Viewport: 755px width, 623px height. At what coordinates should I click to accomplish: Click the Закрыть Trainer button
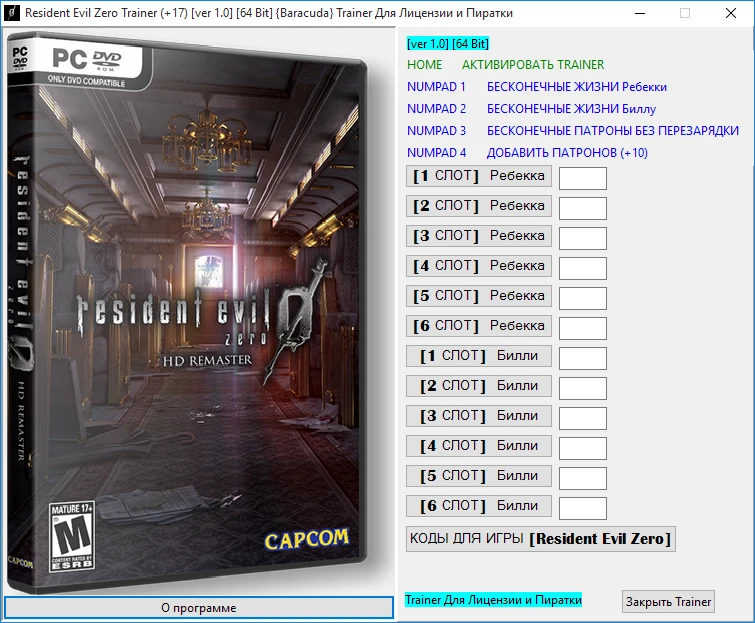[668, 602]
